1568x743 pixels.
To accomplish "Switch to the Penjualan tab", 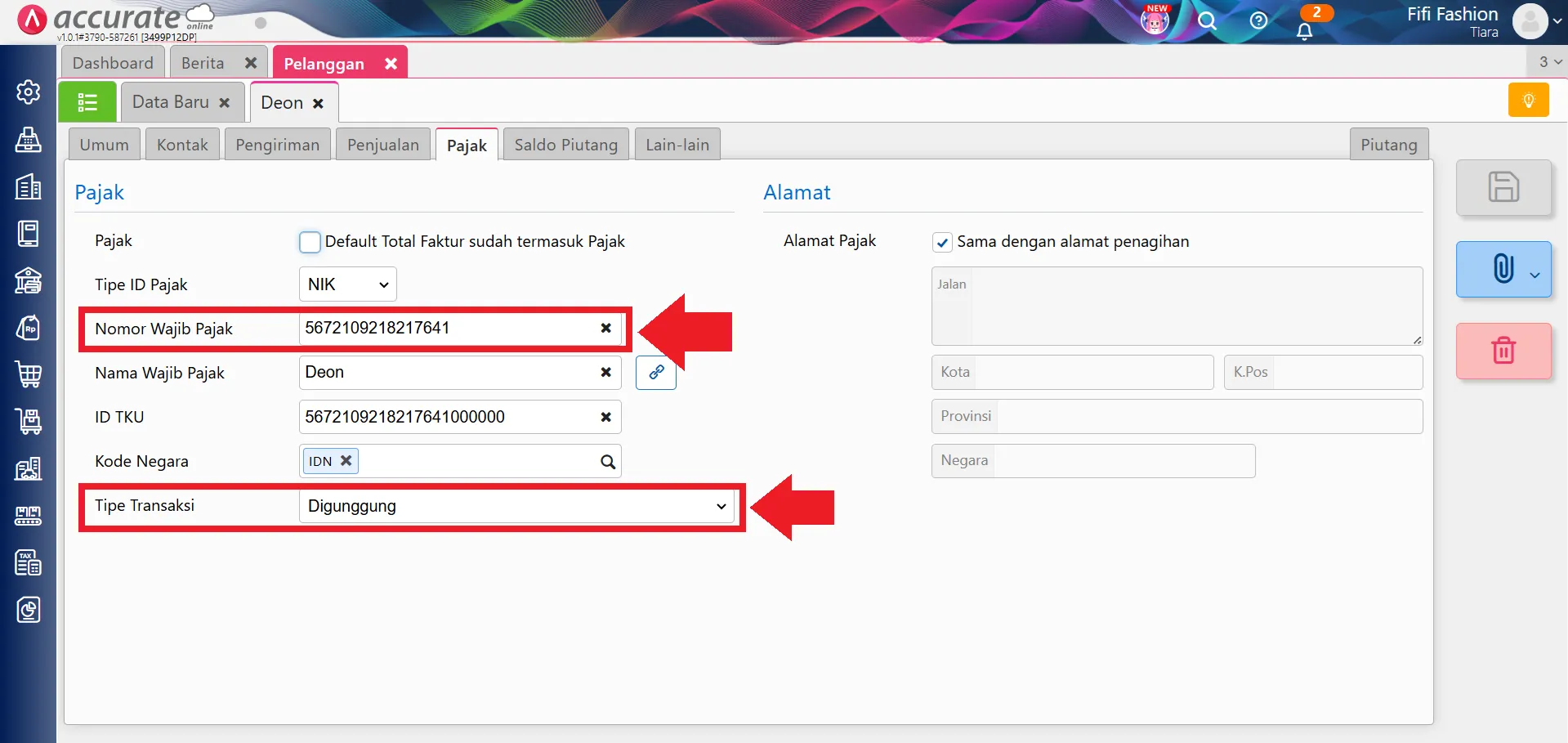I will [383, 145].
